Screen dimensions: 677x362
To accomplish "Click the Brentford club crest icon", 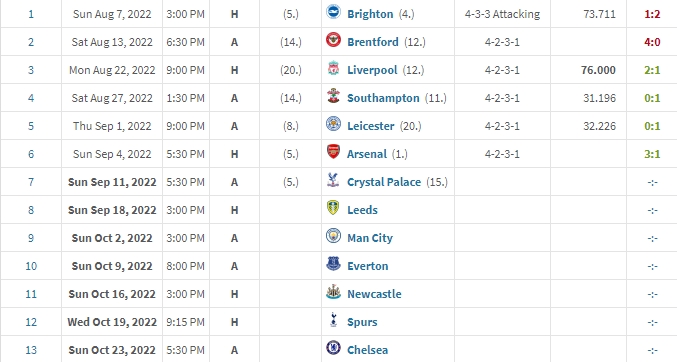I will point(333,40).
